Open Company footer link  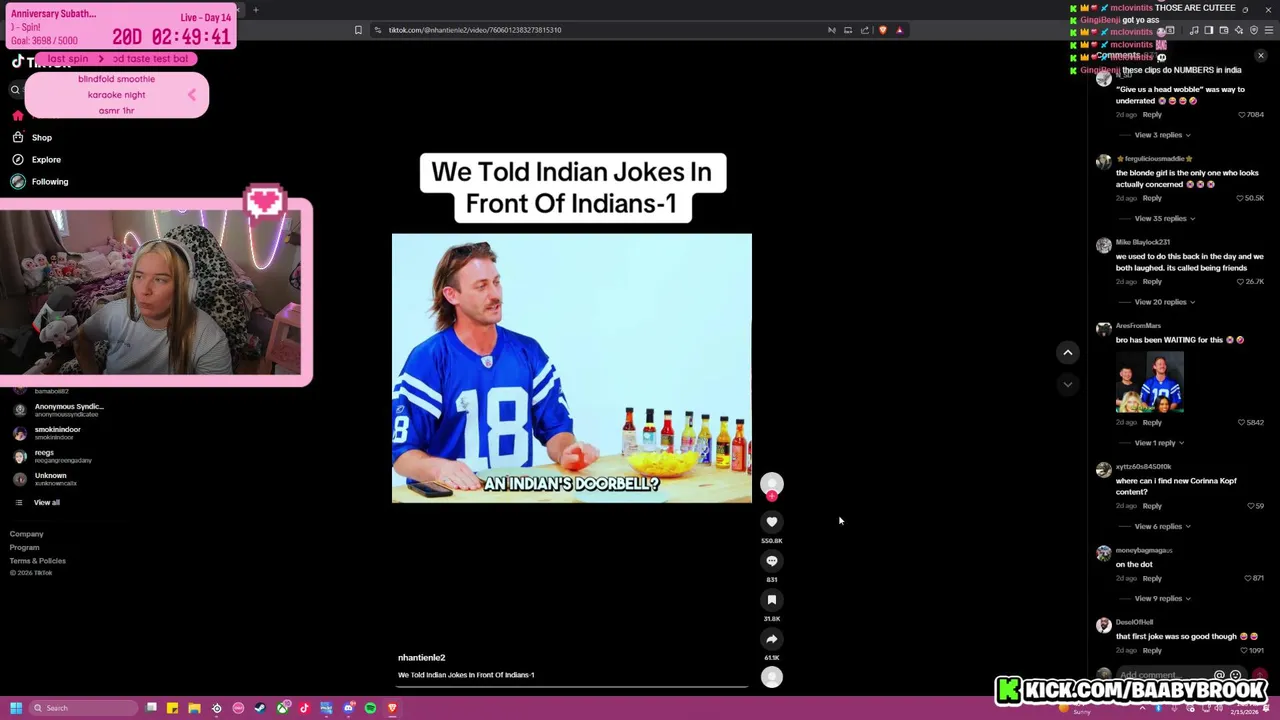coord(27,534)
